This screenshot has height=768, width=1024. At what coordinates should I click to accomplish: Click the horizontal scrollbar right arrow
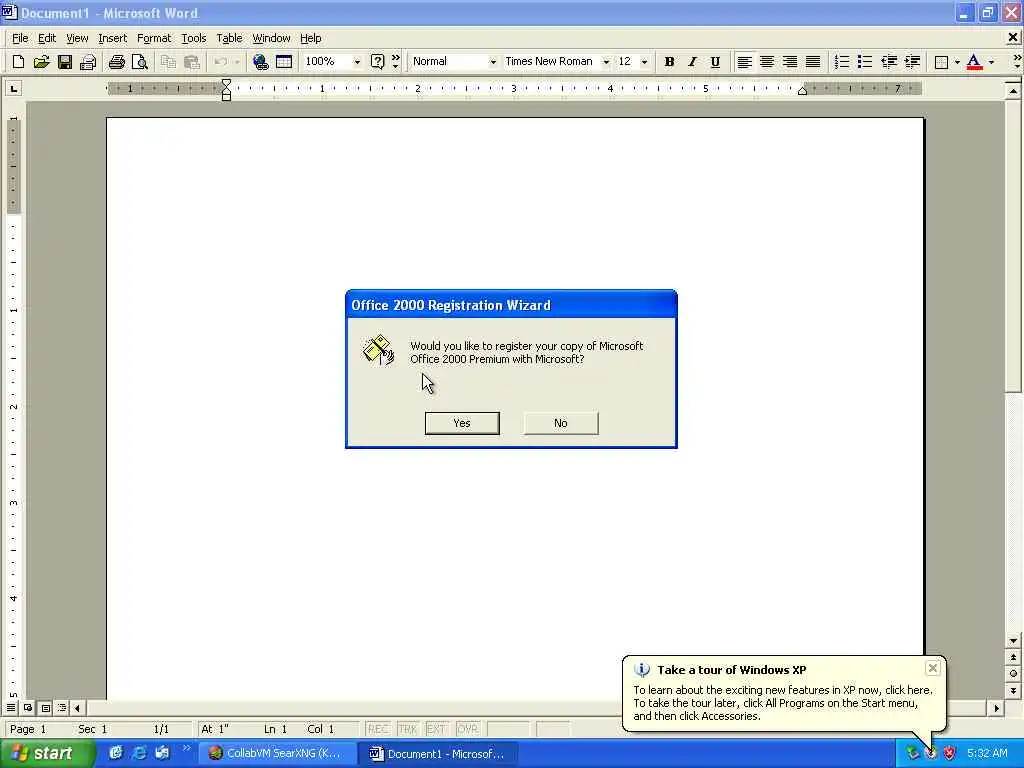point(996,708)
